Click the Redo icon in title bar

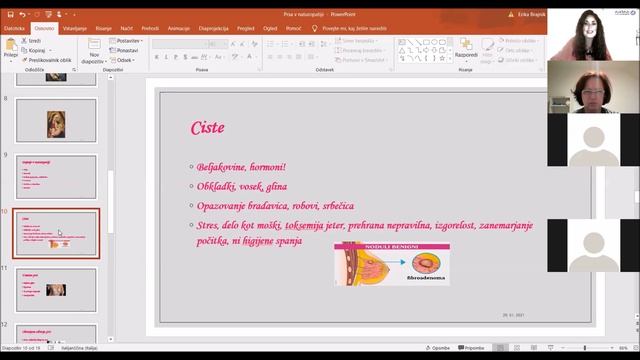point(37,14)
